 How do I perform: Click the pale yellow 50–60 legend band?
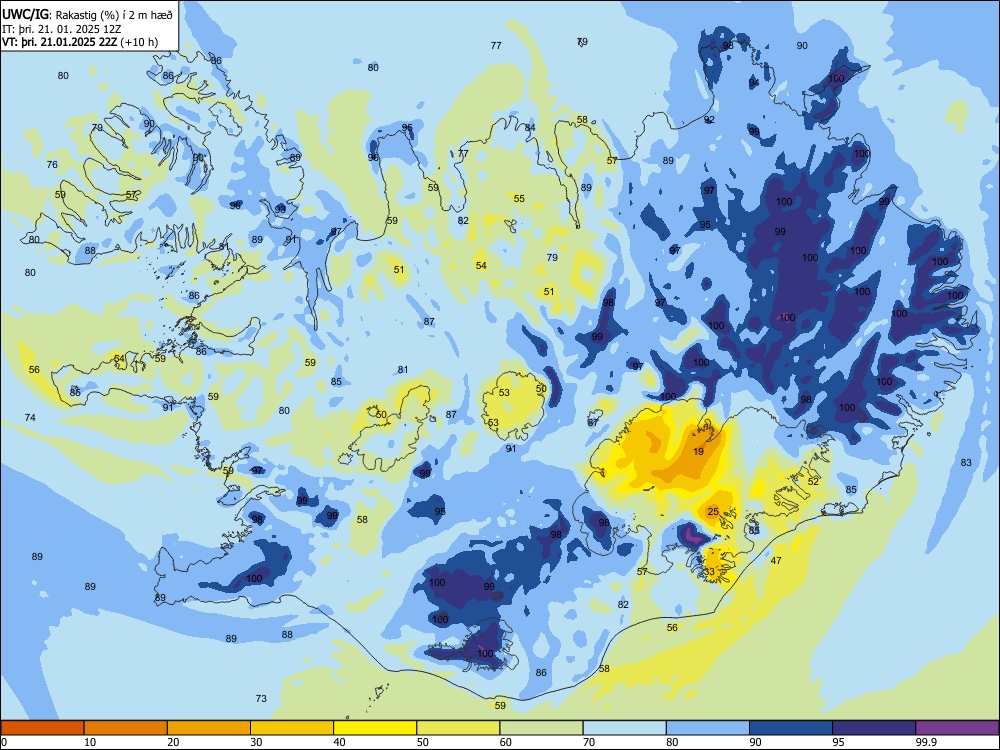pyautogui.click(x=458, y=728)
